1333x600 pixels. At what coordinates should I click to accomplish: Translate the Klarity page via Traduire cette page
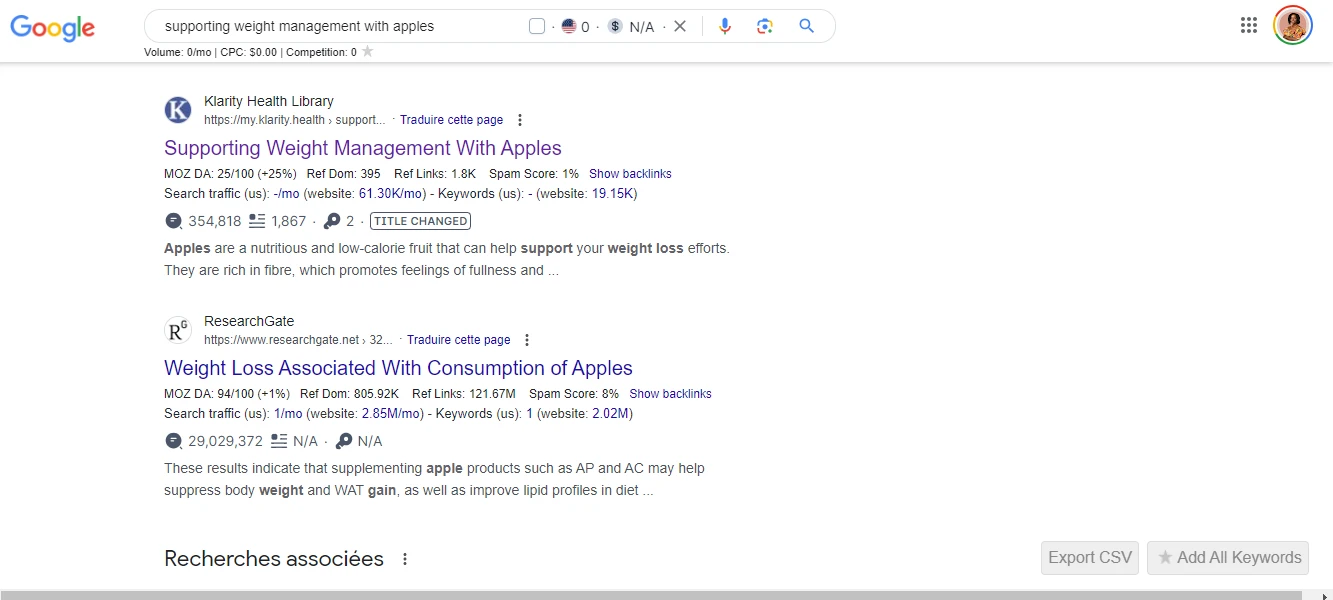(x=451, y=120)
